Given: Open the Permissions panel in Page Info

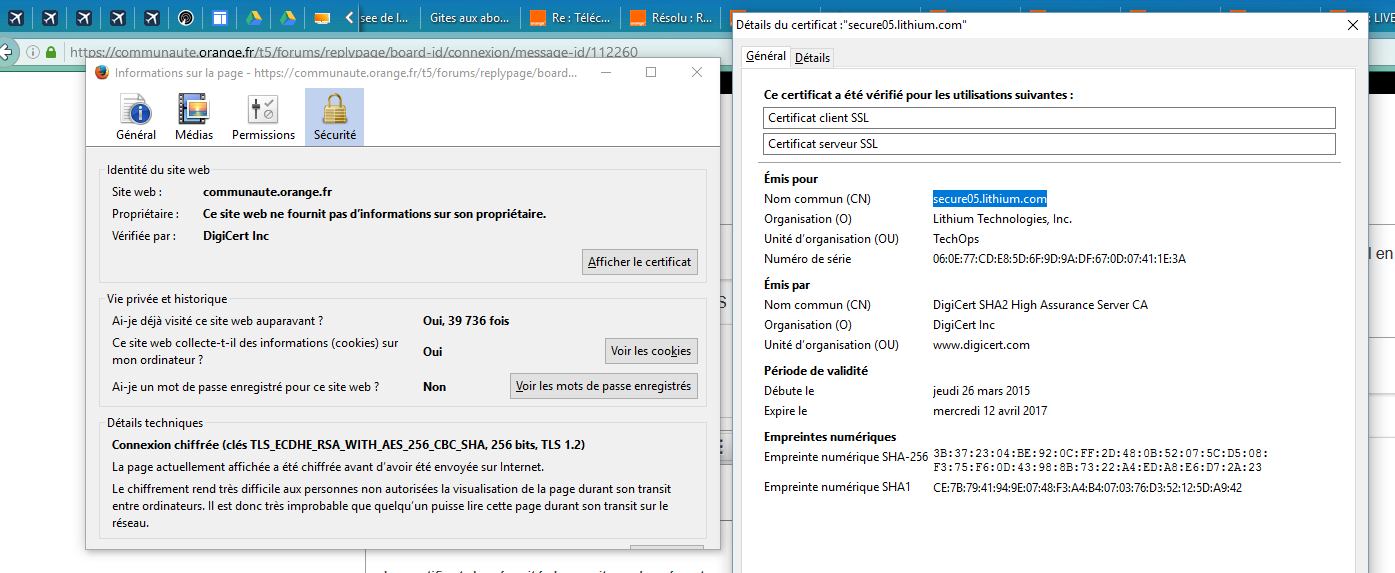Looking at the screenshot, I should [263, 117].
